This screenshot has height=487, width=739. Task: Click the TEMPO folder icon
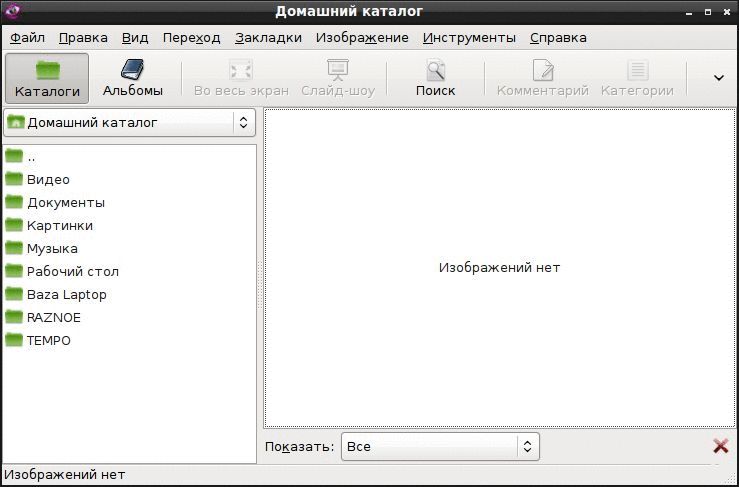pyautogui.click(x=14, y=340)
